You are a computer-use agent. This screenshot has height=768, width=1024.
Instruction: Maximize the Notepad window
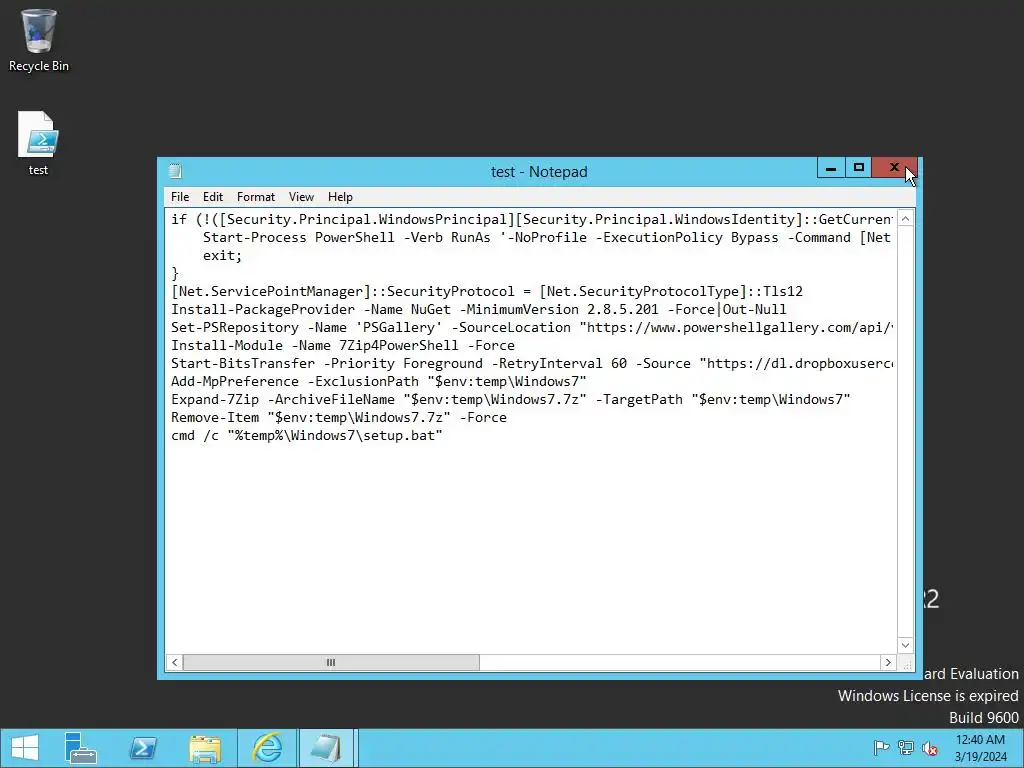[x=859, y=168]
